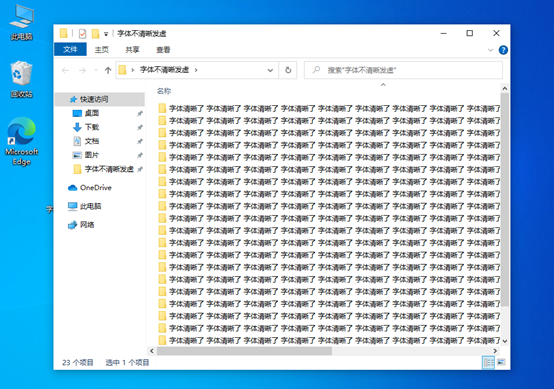This screenshot has height=389, width=554.
Task: Switch to the 查看 ribbon tab
Action: point(163,50)
